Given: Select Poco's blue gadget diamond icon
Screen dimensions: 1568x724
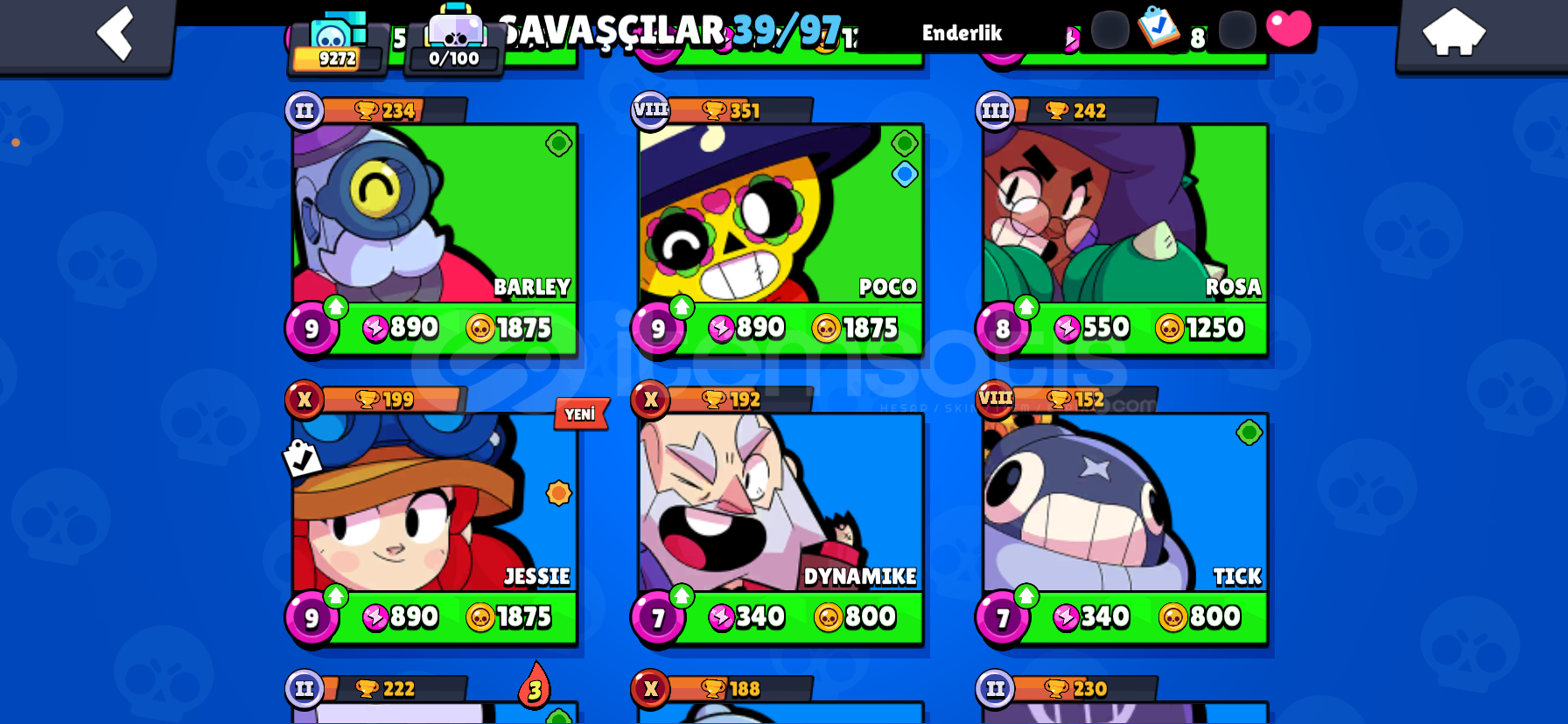Looking at the screenshot, I should (x=904, y=174).
